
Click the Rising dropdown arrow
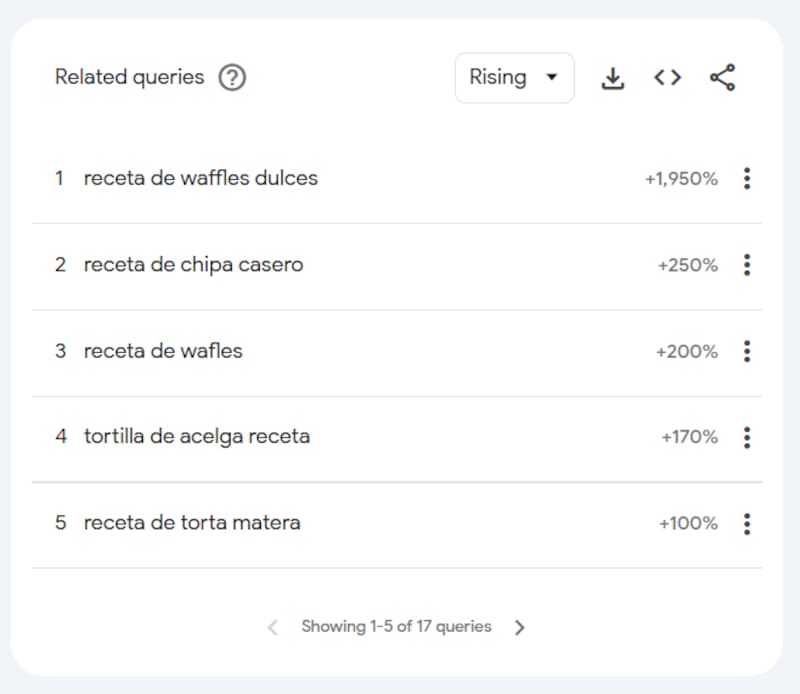(x=552, y=78)
